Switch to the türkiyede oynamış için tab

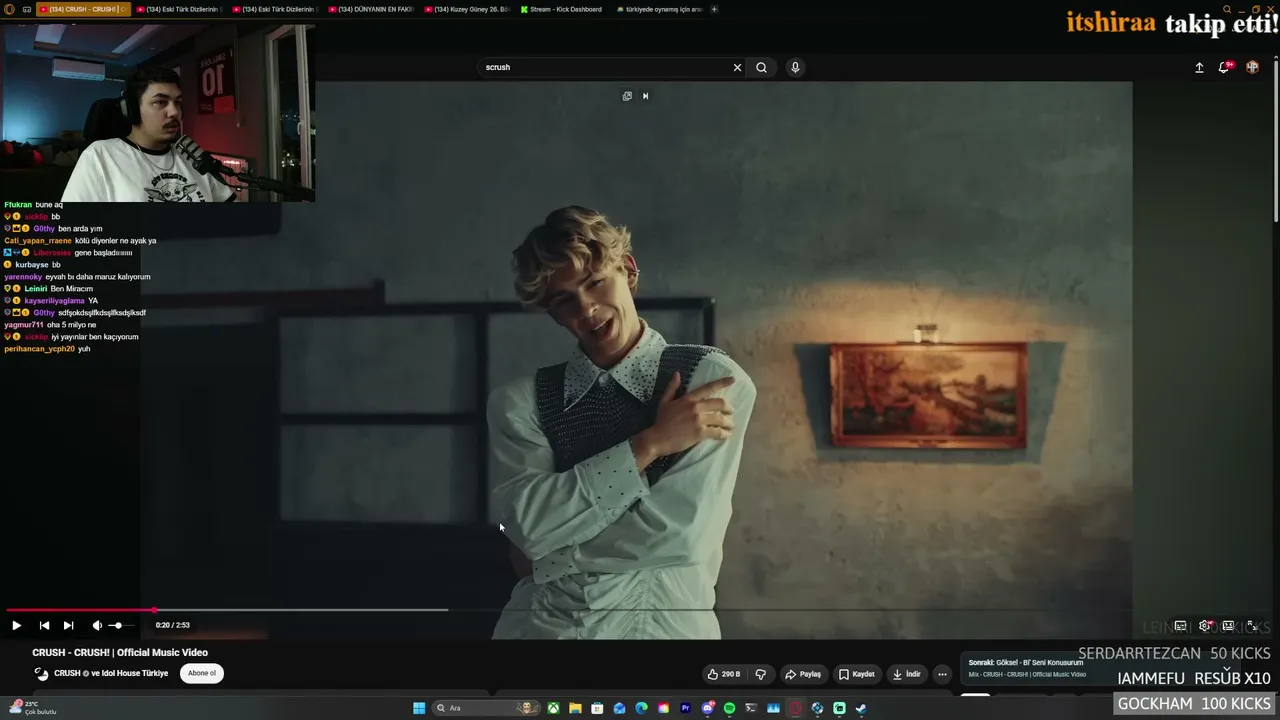click(658, 9)
